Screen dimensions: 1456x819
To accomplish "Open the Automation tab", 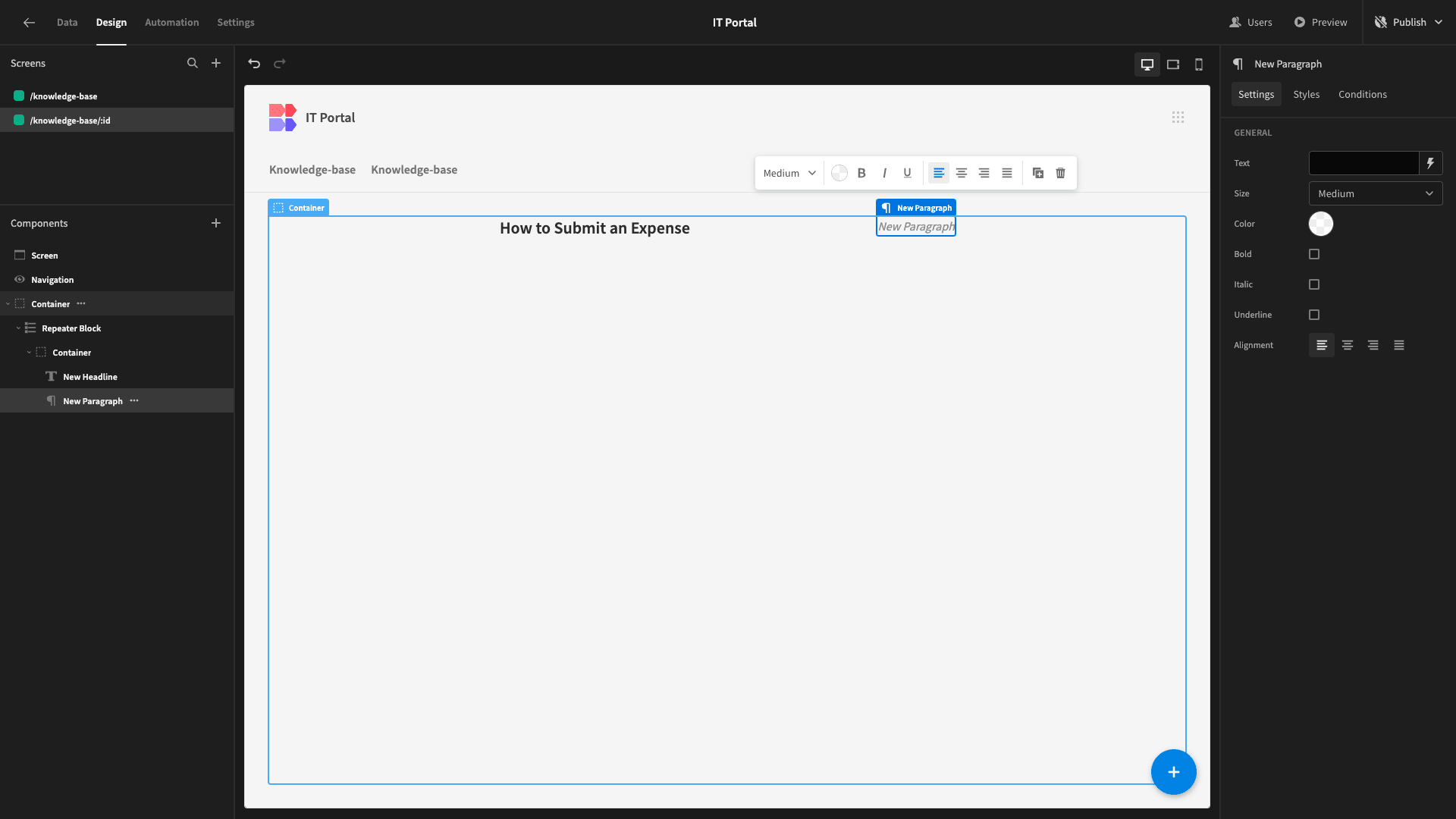I will point(171,22).
